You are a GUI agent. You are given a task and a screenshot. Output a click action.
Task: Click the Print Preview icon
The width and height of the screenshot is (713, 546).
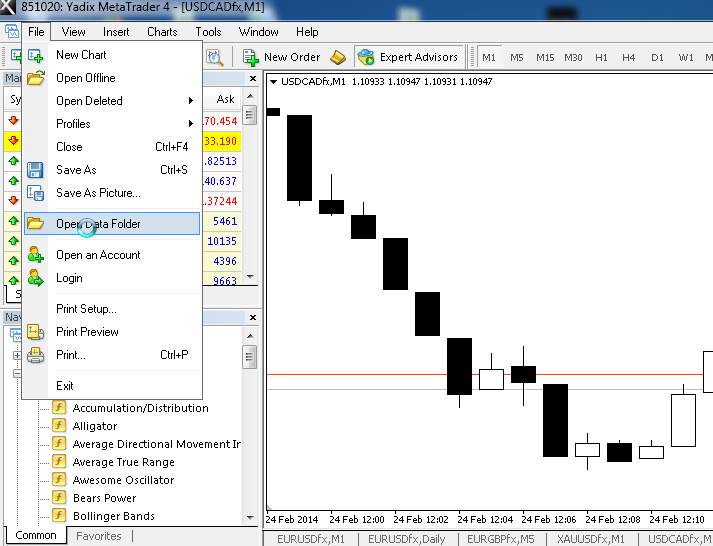point(35,332)
